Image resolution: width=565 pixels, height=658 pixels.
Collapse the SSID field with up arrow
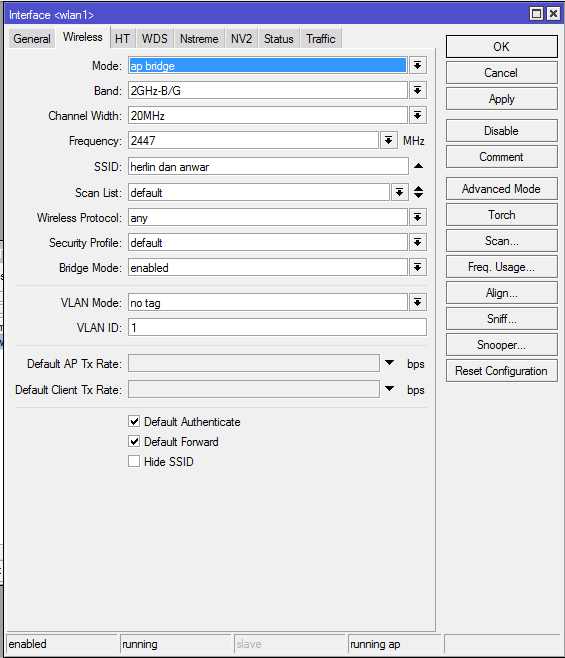(419, 166)
